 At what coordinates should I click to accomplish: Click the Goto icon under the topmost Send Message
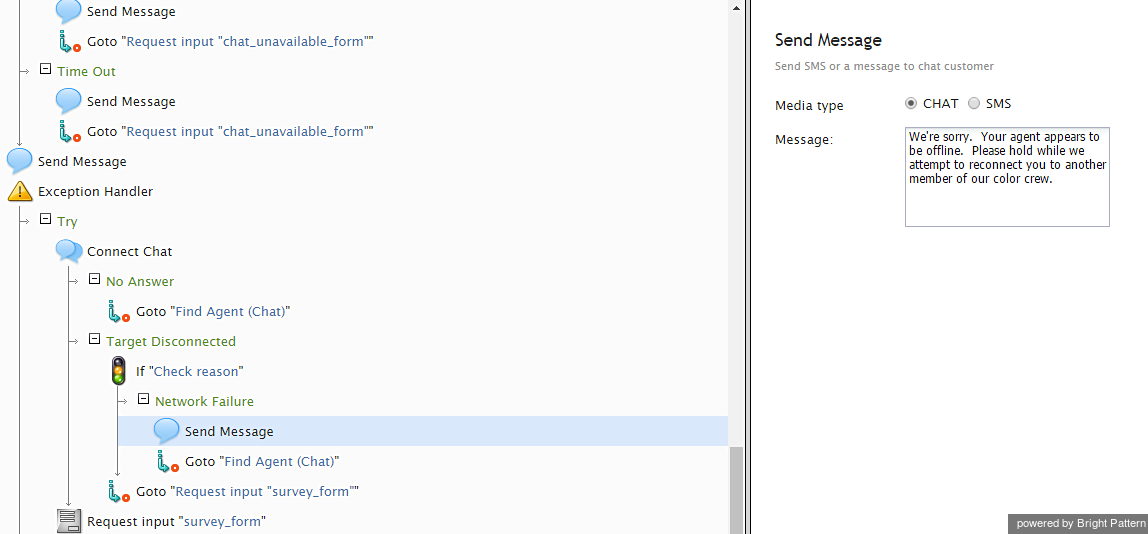pos(69,42)
